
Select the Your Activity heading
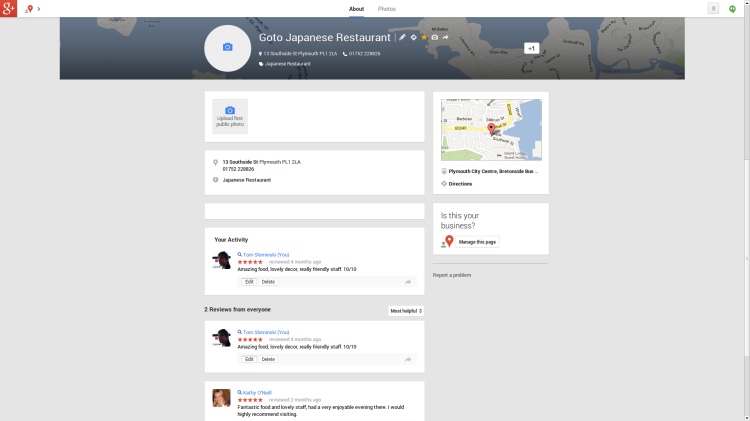pos(231,240)
